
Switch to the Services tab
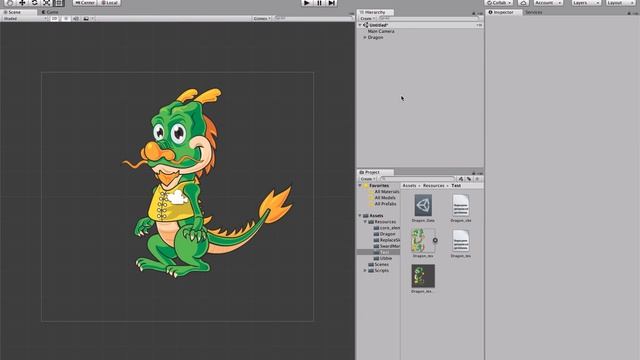(533, 12)
